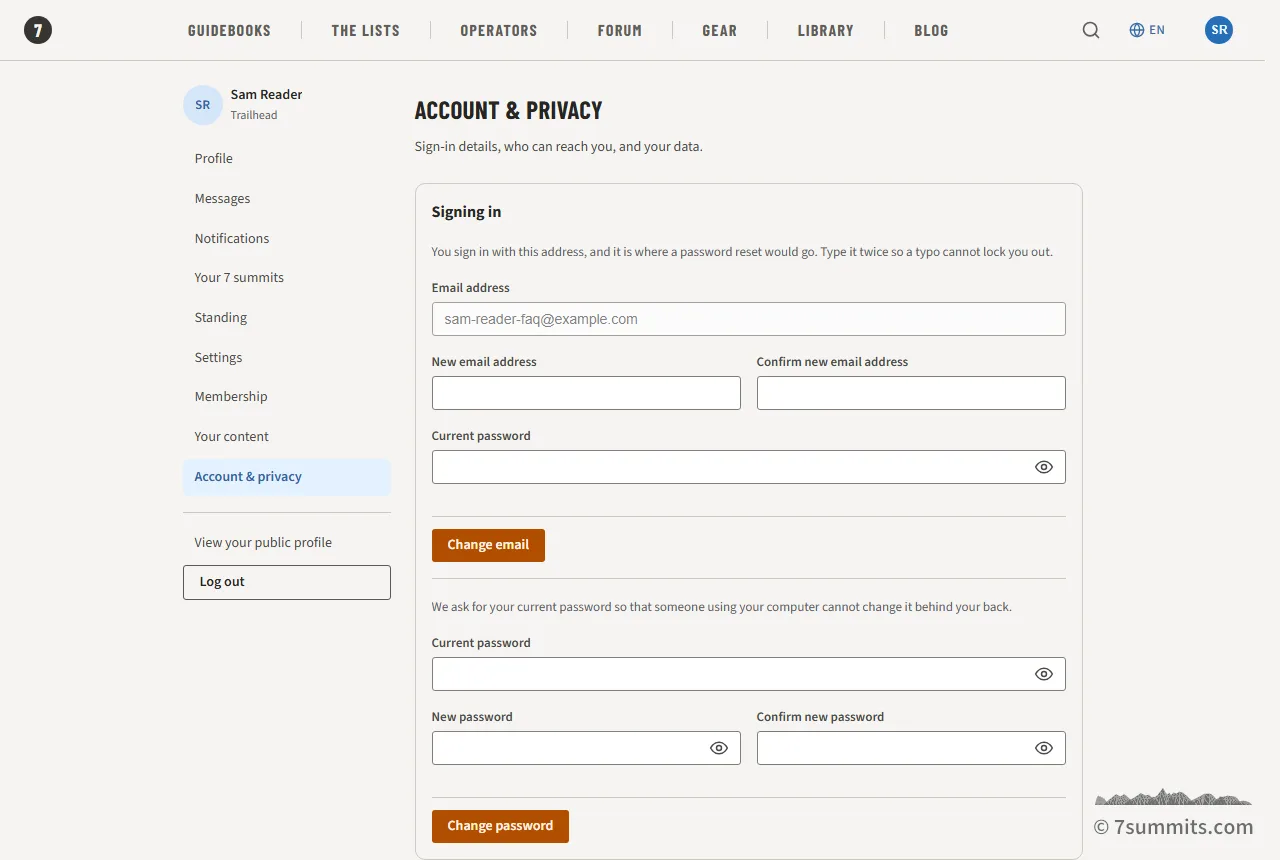Select Account & privacy sidebar item
1280x860 pixels.
coord(287,477)
